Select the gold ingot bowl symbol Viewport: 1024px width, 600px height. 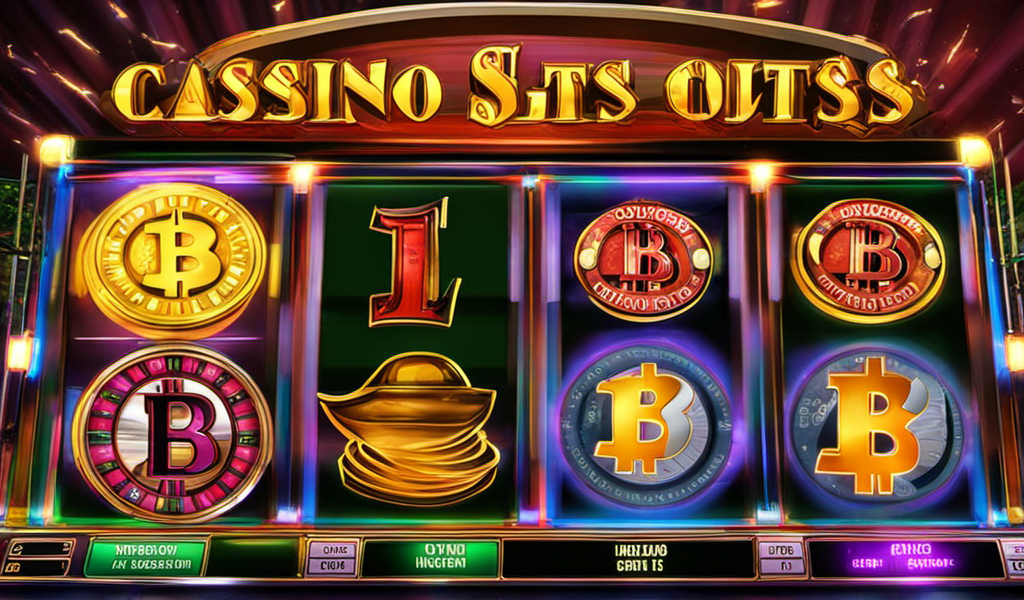409,428
